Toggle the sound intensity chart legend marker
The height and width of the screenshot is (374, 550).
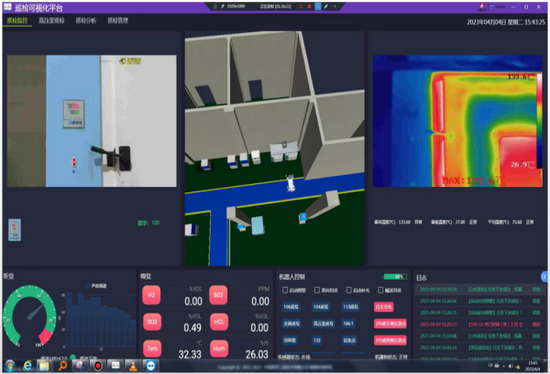[88, 286]
